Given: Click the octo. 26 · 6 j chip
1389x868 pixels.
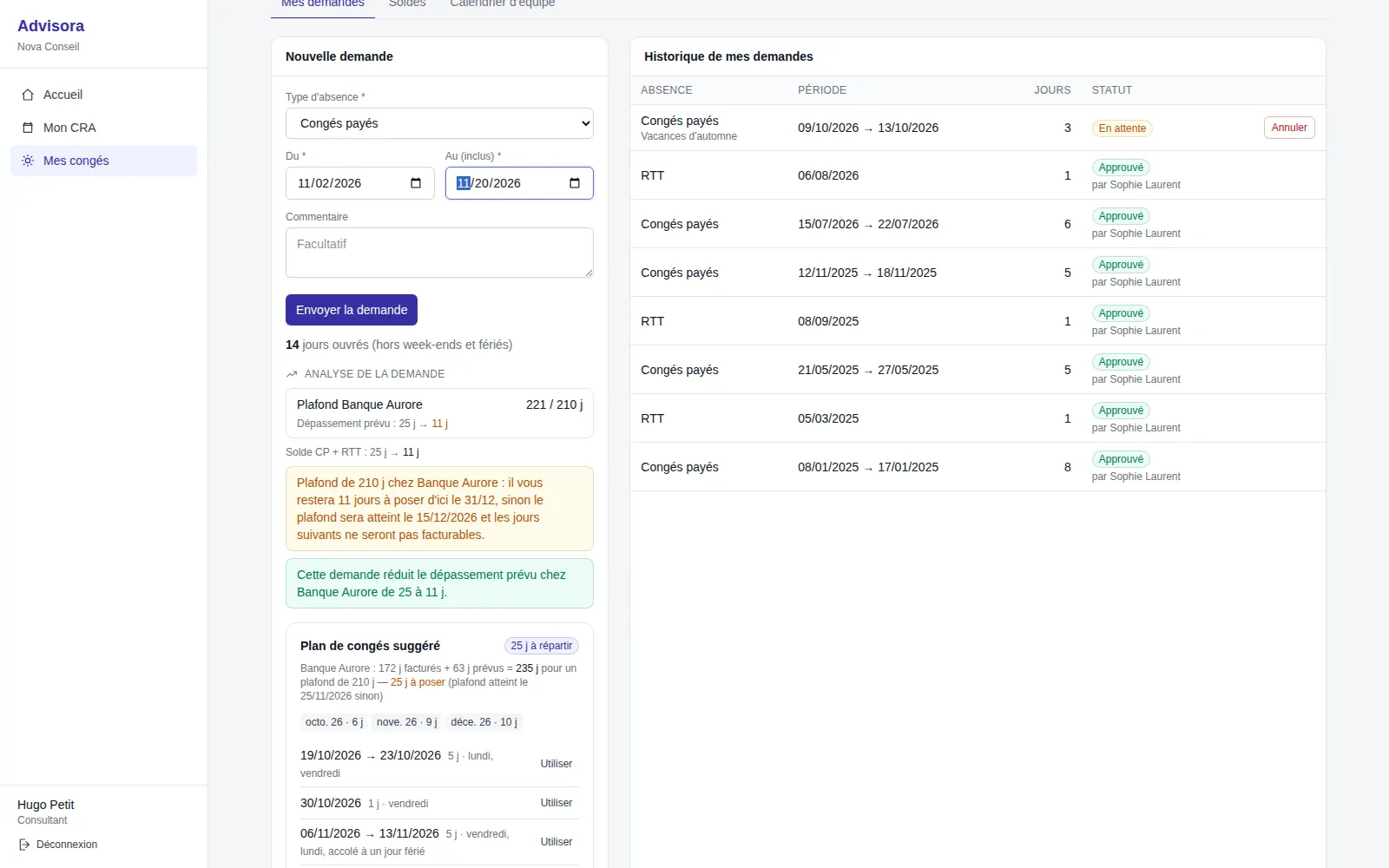Looking at the screenshot, I should pos(334,722).
